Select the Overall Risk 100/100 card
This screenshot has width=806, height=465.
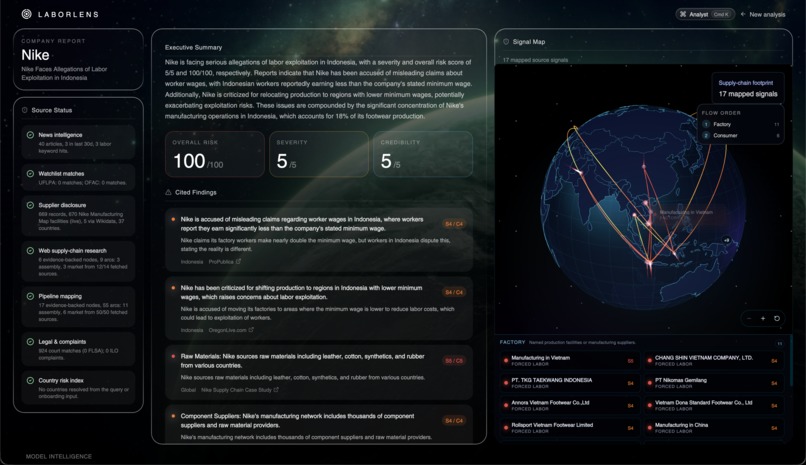tap(215, 154)
